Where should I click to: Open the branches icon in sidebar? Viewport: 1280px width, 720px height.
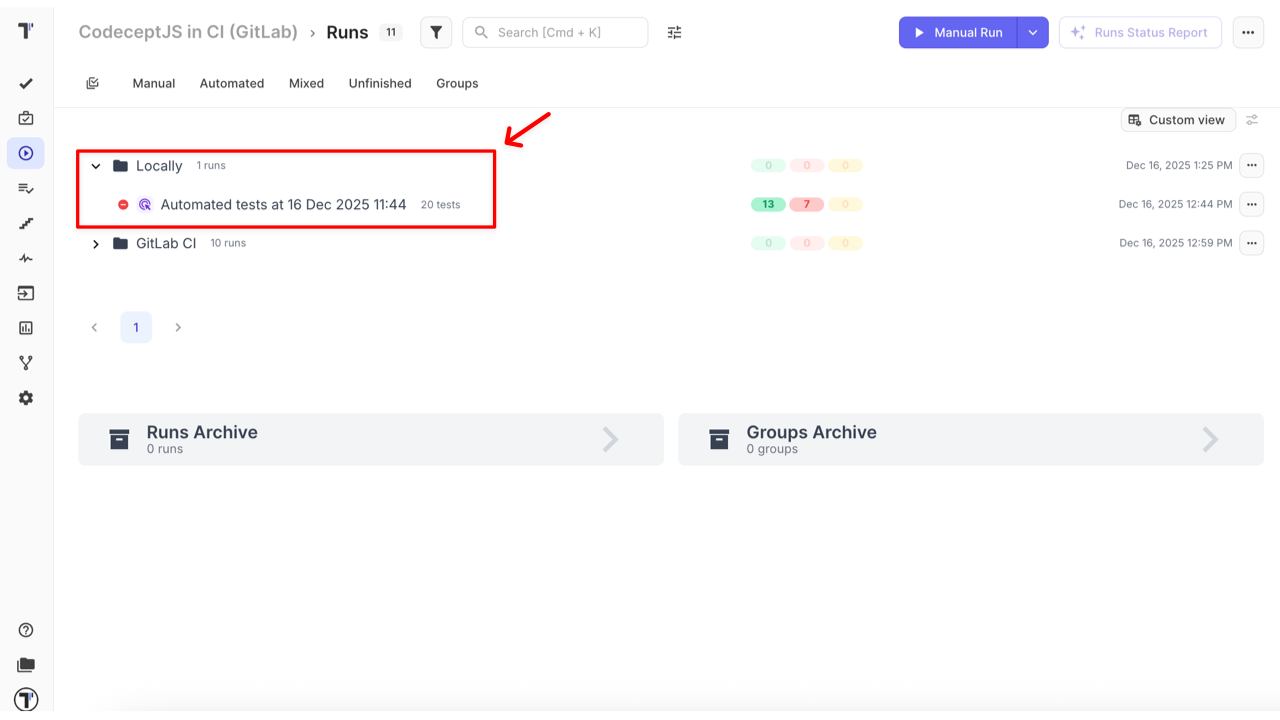26,363
